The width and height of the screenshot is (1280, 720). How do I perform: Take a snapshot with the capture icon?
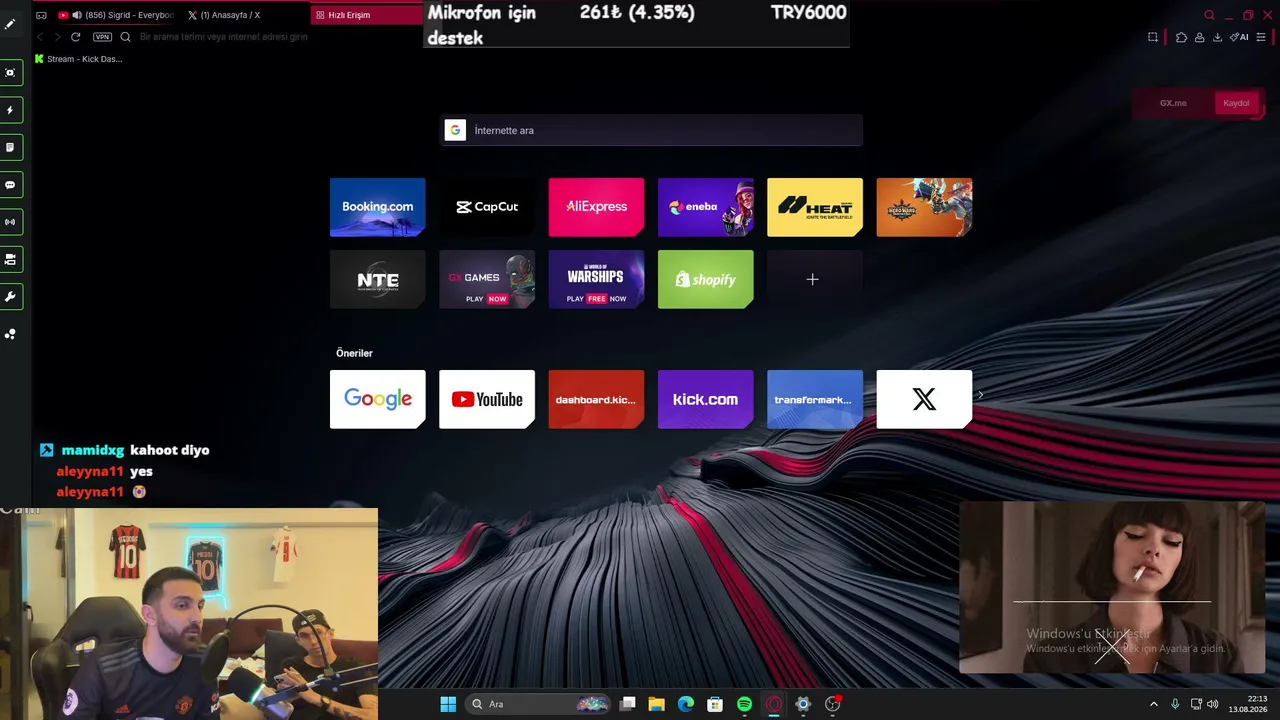(1153, 37)
